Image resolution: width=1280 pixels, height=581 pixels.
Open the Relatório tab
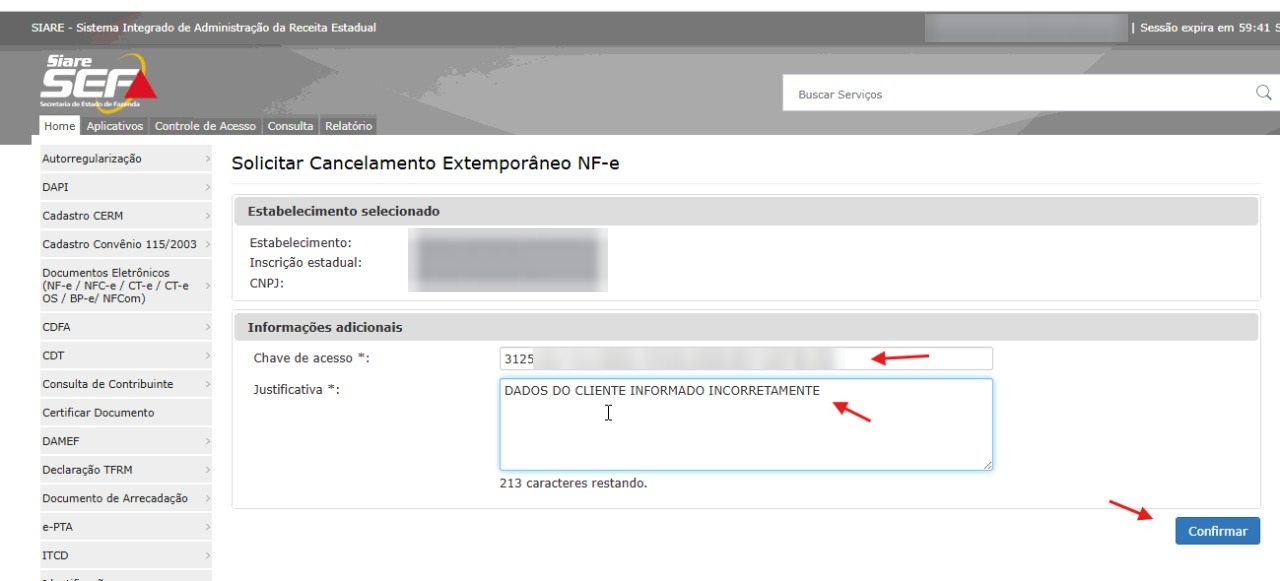(348, 126)
